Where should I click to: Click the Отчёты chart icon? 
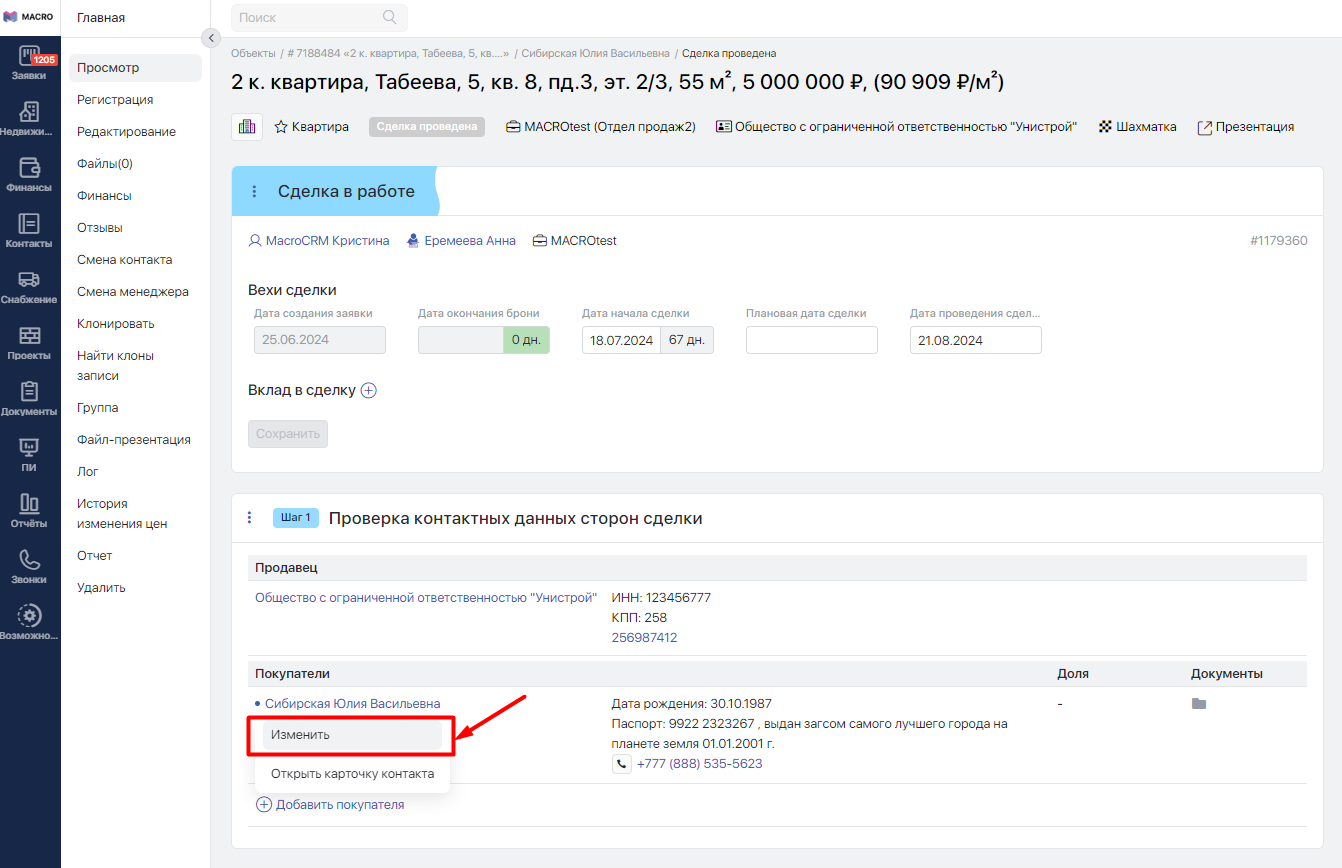coord(29,510)
